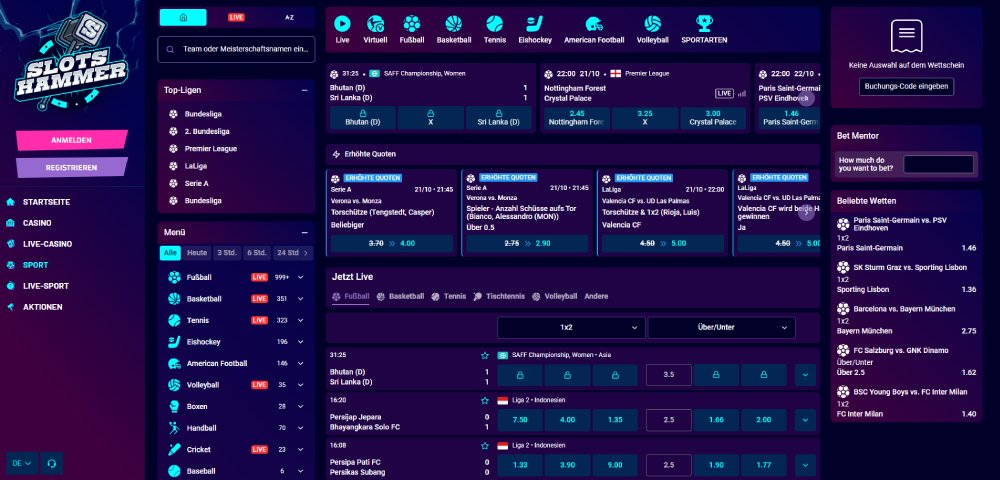Open support headset icon in sidebar

[50, 463]
